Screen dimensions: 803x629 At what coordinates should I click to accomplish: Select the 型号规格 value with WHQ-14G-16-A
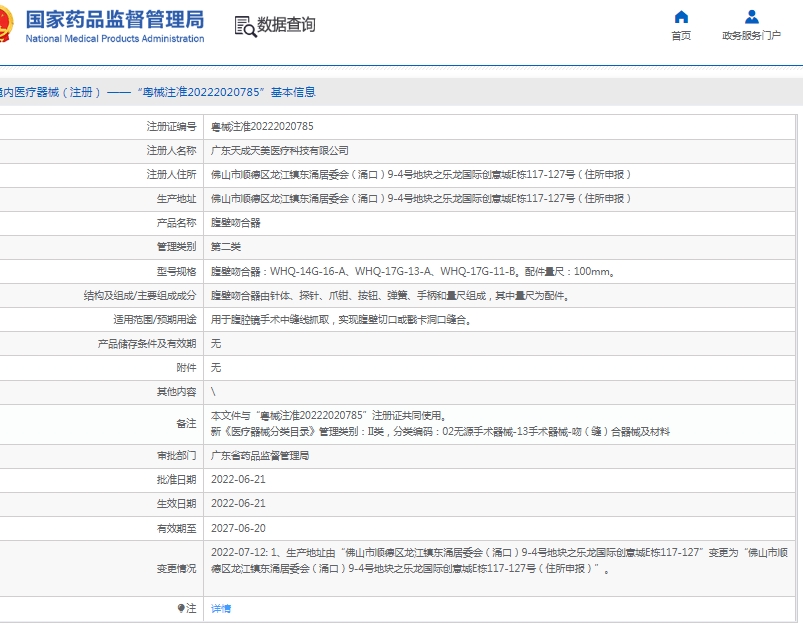point(413,271)
